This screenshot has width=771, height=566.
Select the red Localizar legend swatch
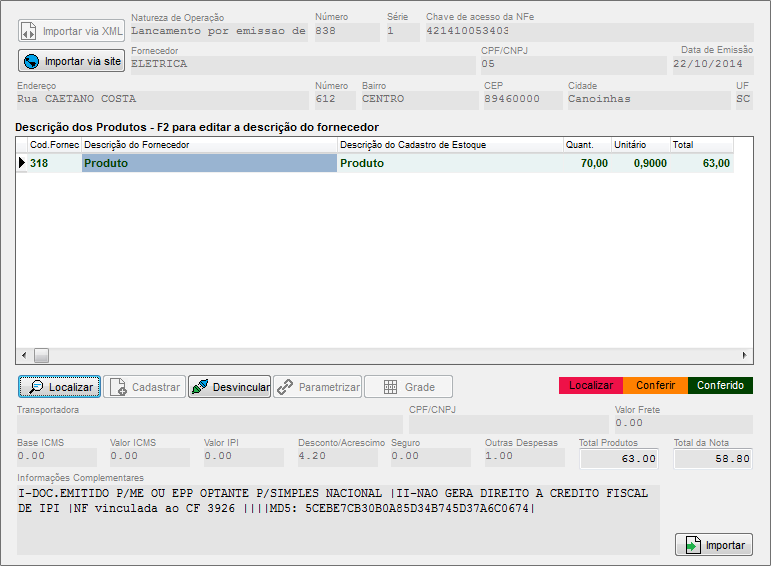(591, 386)
